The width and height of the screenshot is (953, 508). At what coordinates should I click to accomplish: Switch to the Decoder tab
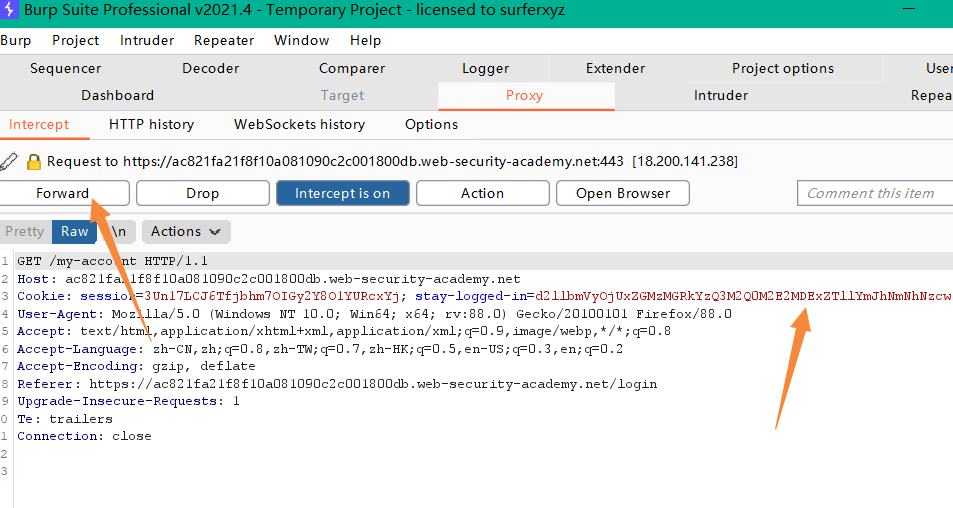[211, 68]
